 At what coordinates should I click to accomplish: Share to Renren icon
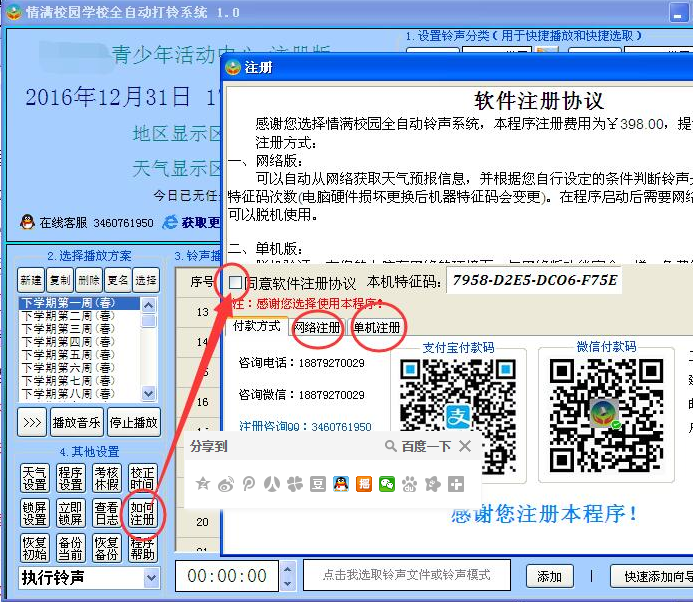click(x=272, y=484)
